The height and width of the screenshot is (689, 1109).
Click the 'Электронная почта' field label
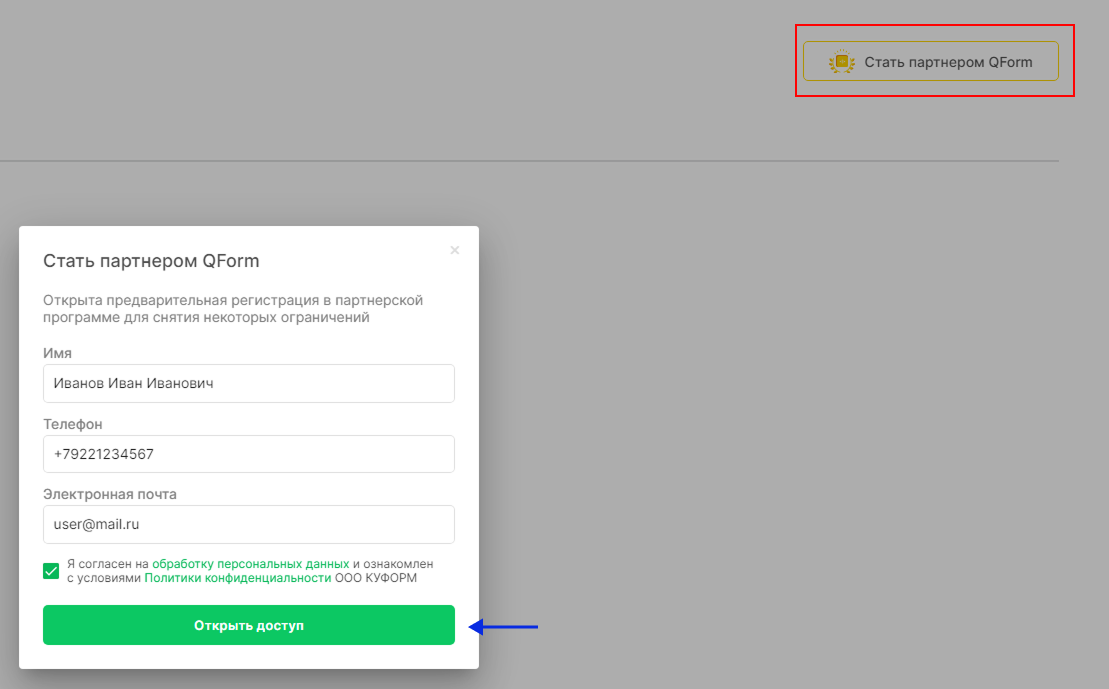(x=110, y=494)
